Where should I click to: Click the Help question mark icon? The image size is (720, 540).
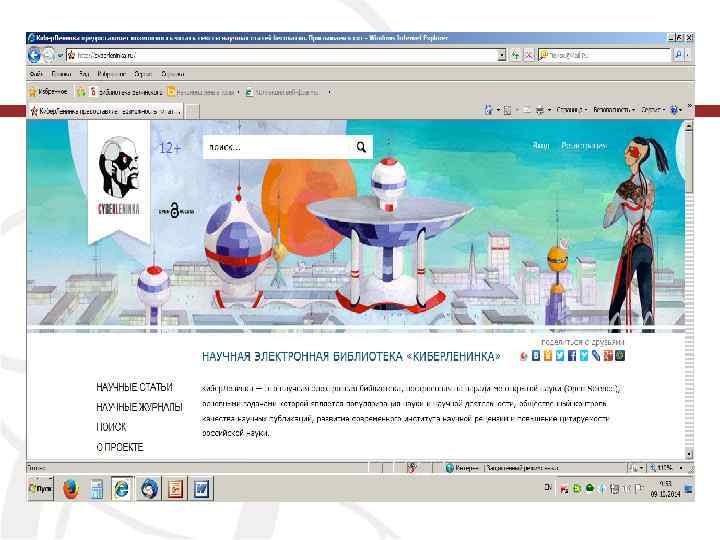coord(674,110)
